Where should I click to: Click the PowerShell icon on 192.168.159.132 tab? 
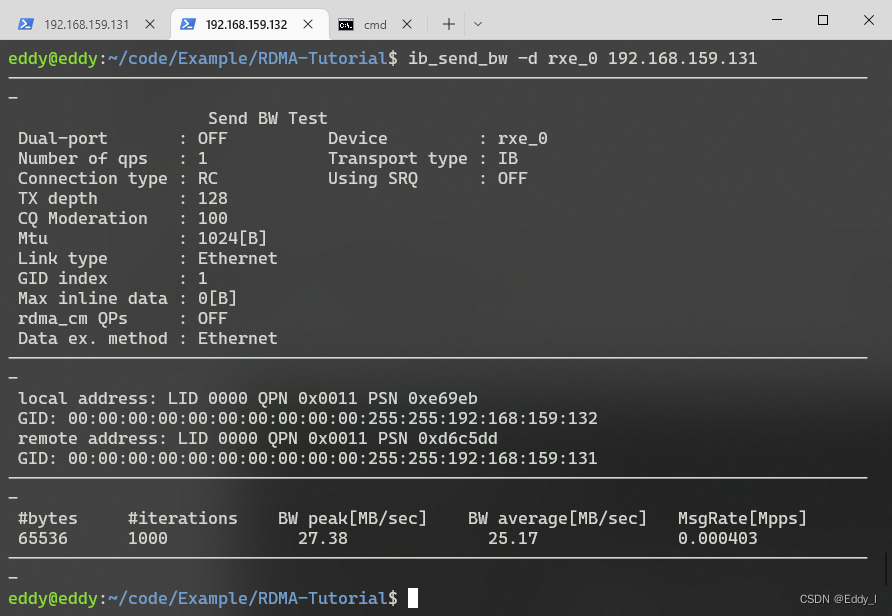[188, 24]
